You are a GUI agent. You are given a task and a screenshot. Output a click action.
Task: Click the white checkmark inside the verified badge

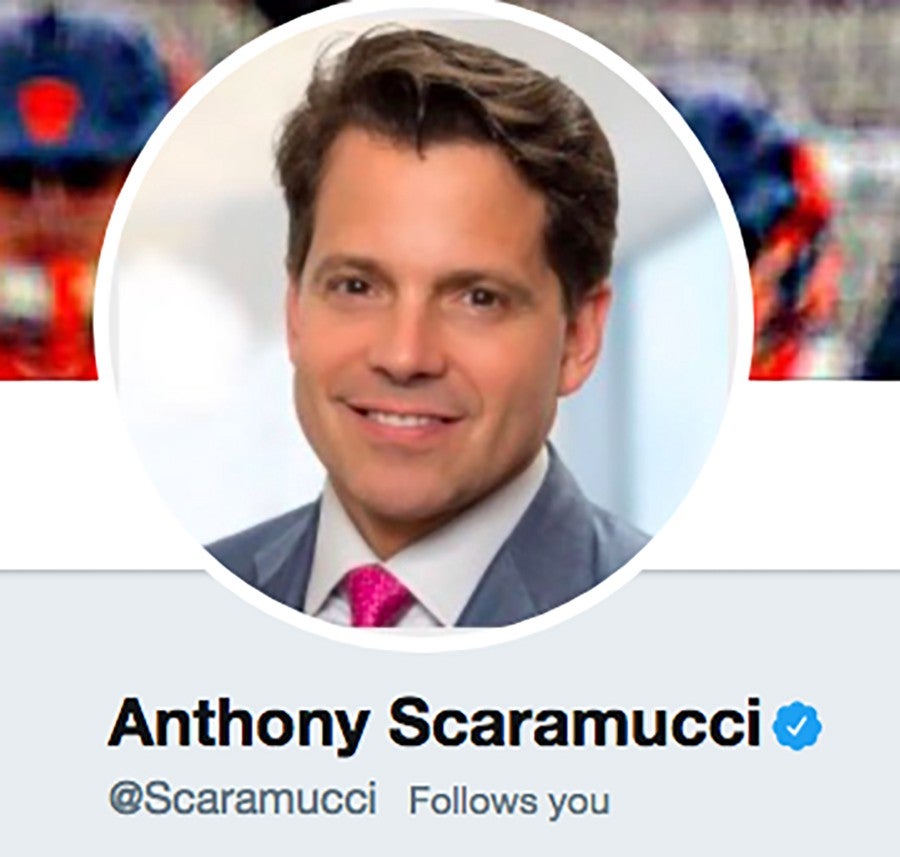(x=797, y=726)
